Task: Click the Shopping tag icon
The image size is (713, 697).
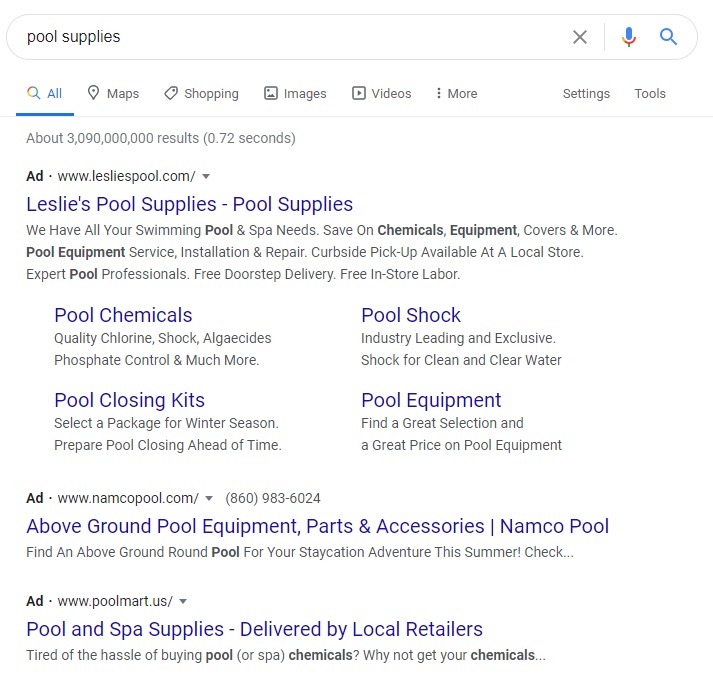Action: pyautogui.click(x=171, y=93)
